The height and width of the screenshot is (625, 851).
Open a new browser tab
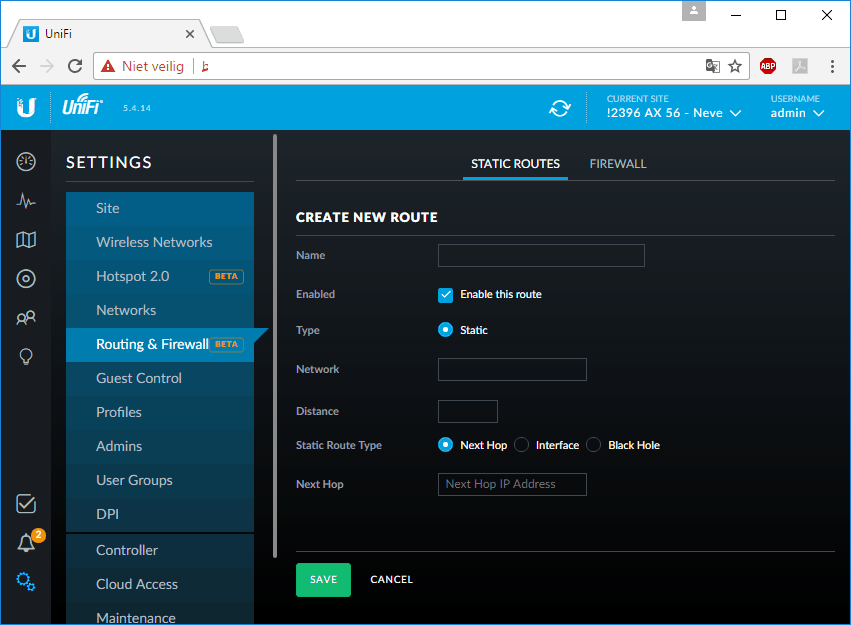(227, 34)
